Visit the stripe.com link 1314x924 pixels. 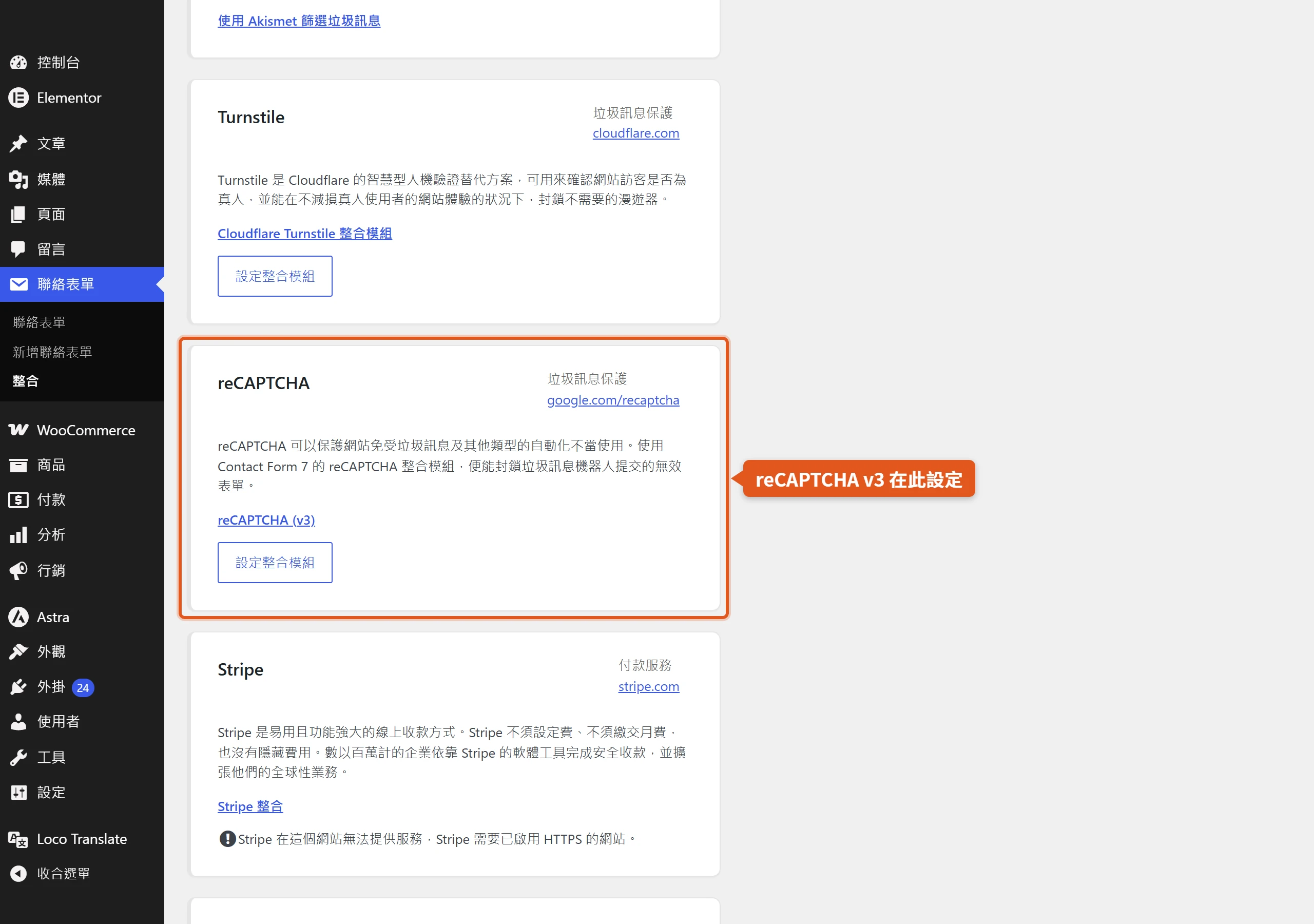pyautogui.click(x=648, y=686)
